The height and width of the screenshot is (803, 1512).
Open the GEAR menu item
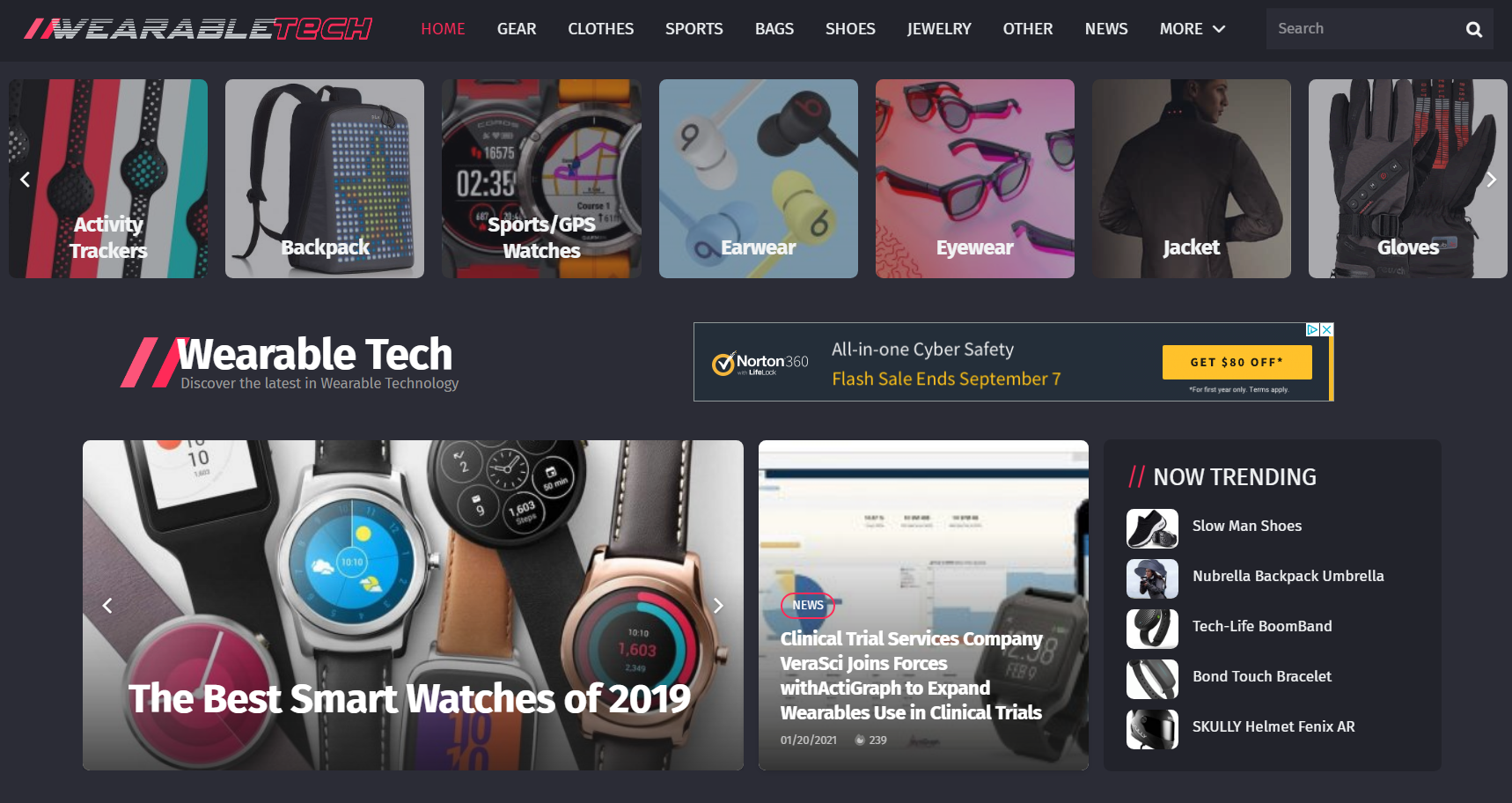(x=517, y=29)
